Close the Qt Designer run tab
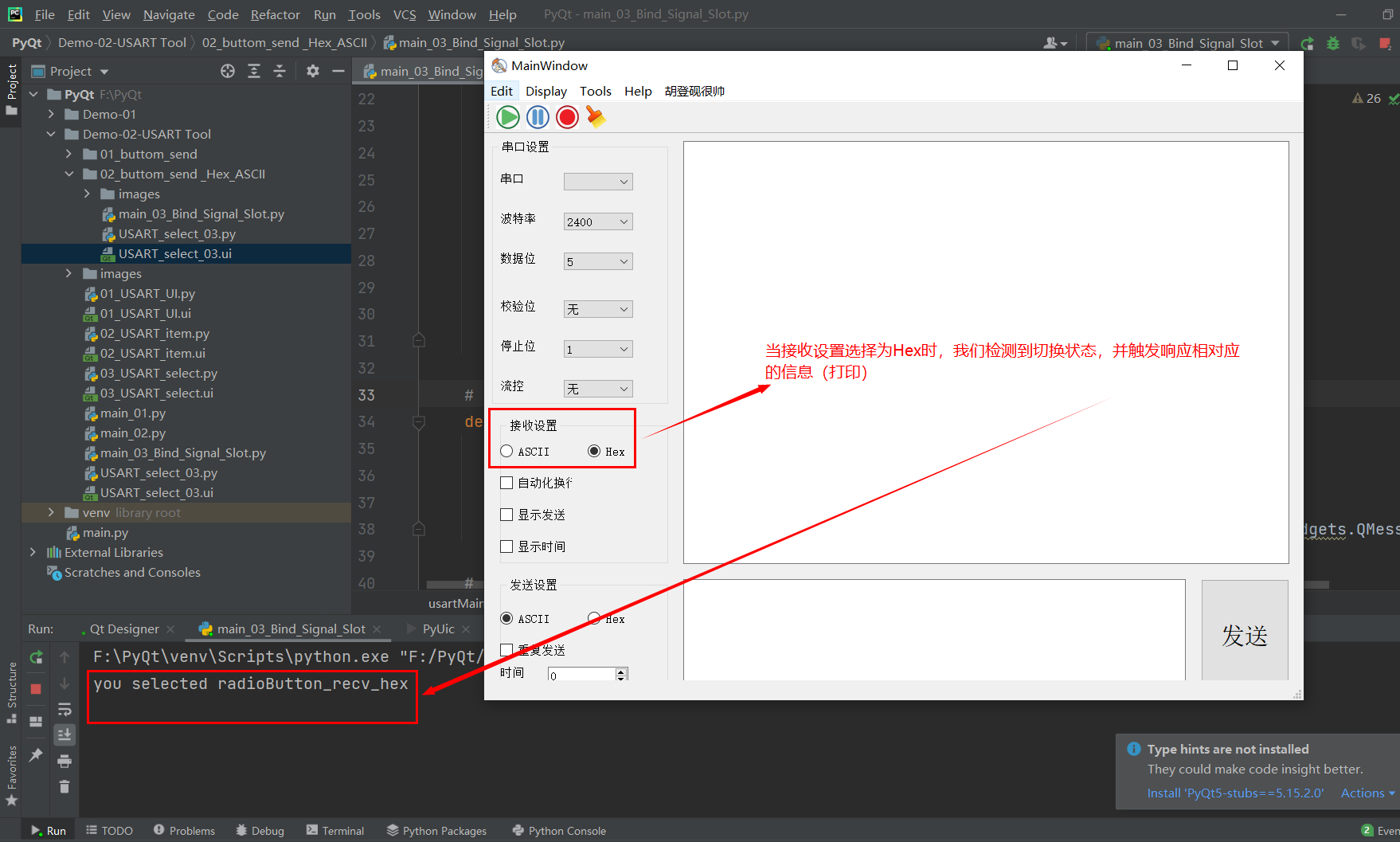 [170, 629]
